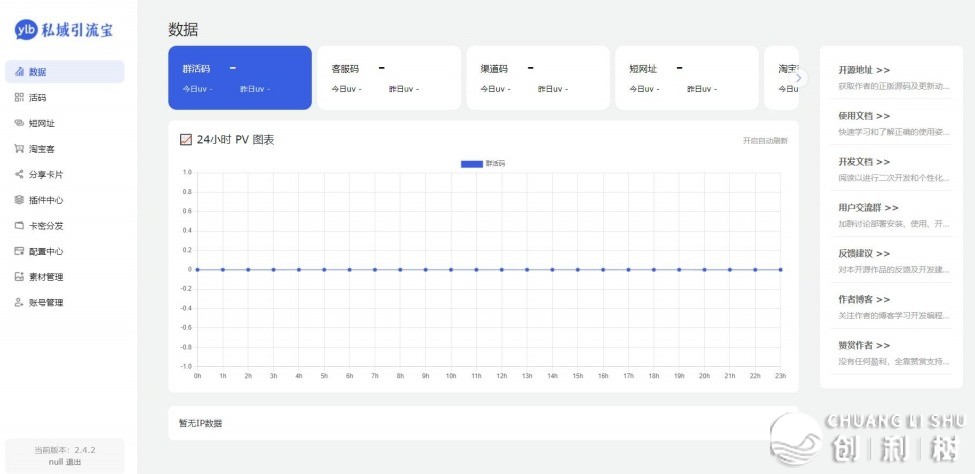Click the 活码 QR icon in sidebar
This screenshot has height=474, width=975.
[19, 98]
